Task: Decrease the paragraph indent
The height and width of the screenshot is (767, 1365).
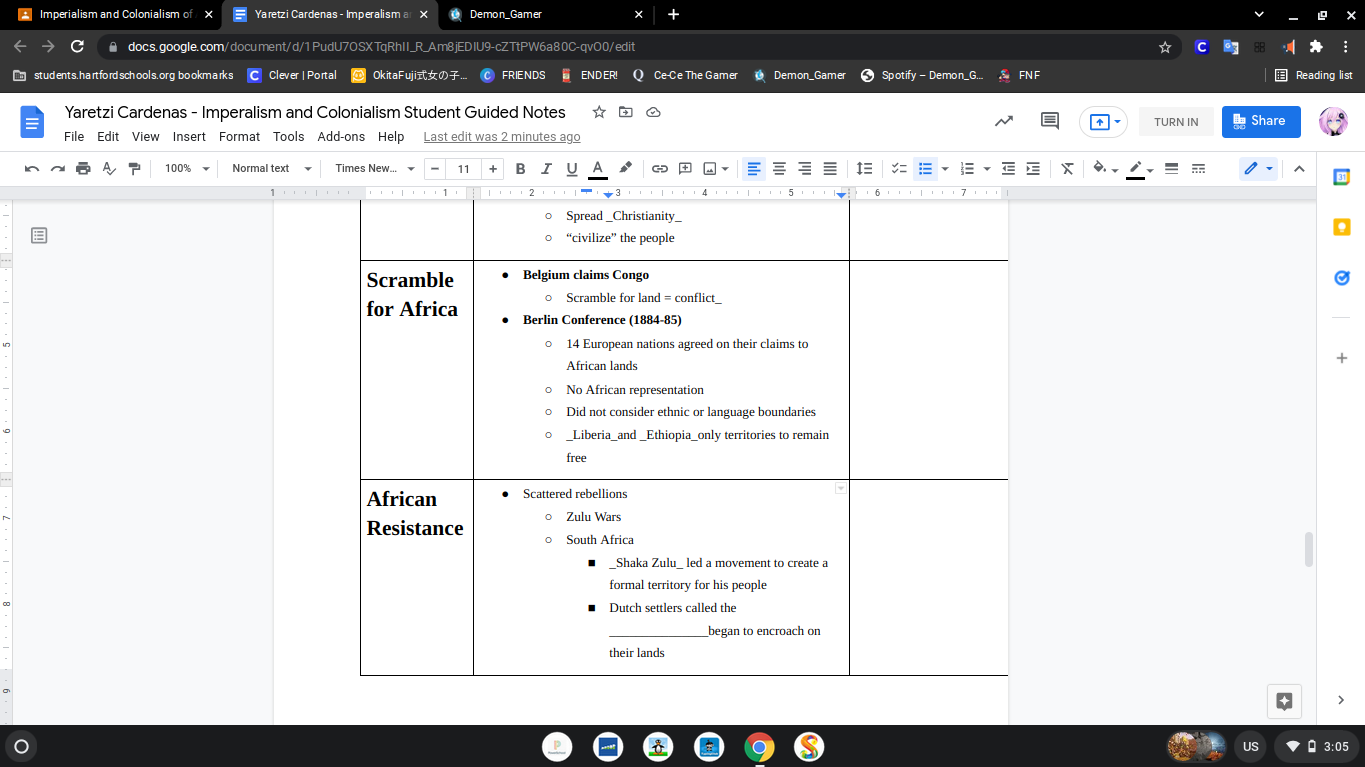Action: [1008, 169]
